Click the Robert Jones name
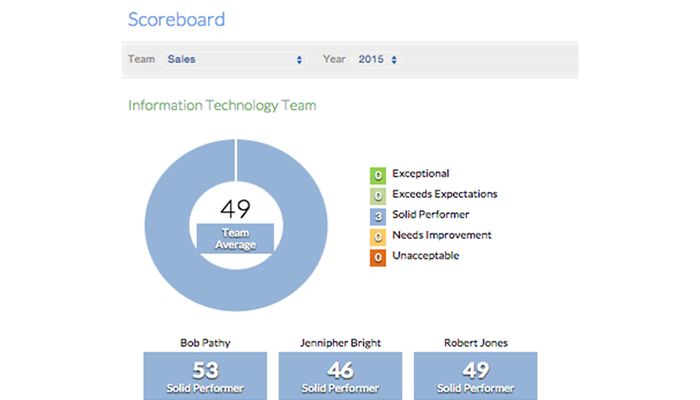The width and height of the screenshot is (700, 400). (475, 343)
